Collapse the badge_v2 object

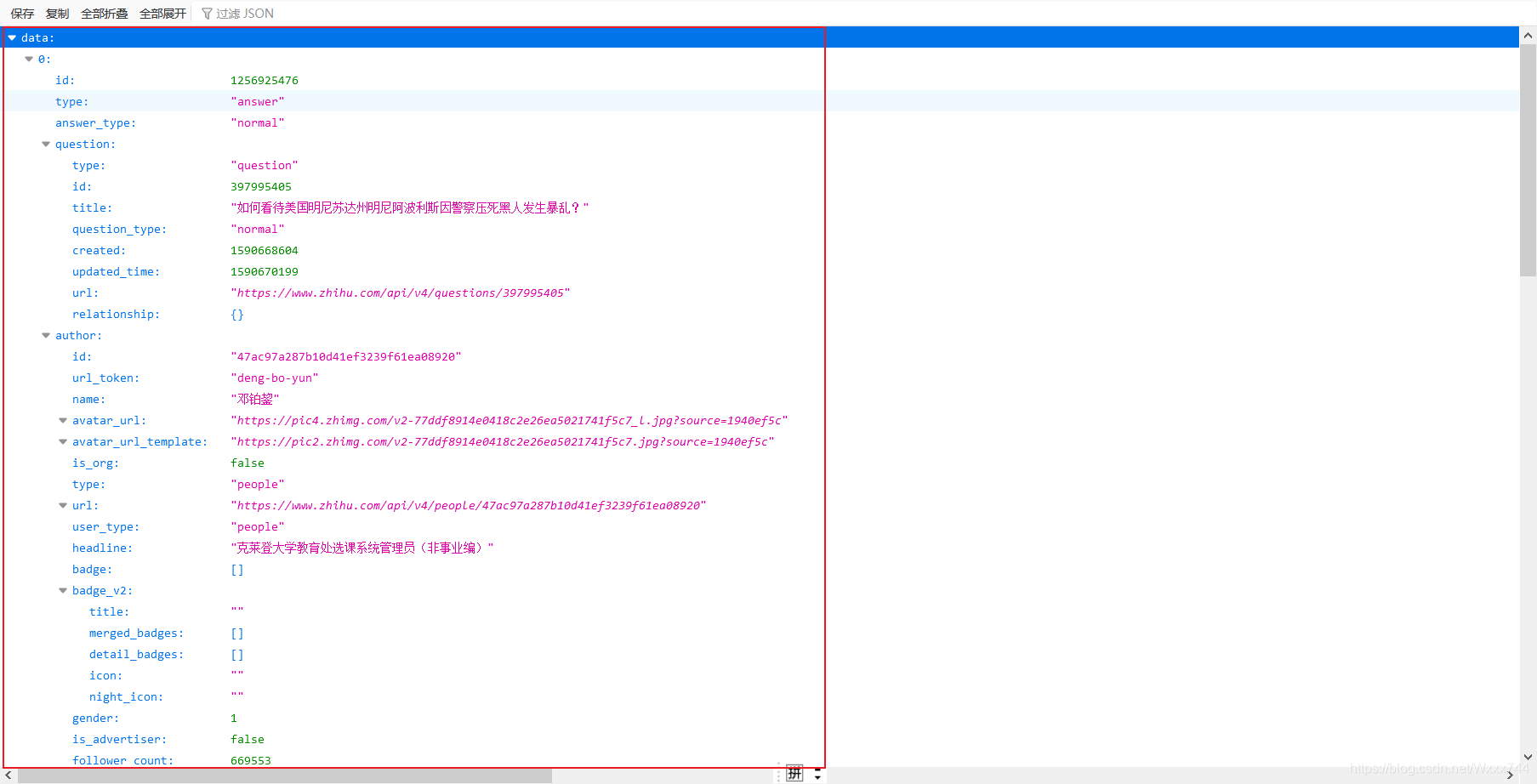(x=63, y=590)
